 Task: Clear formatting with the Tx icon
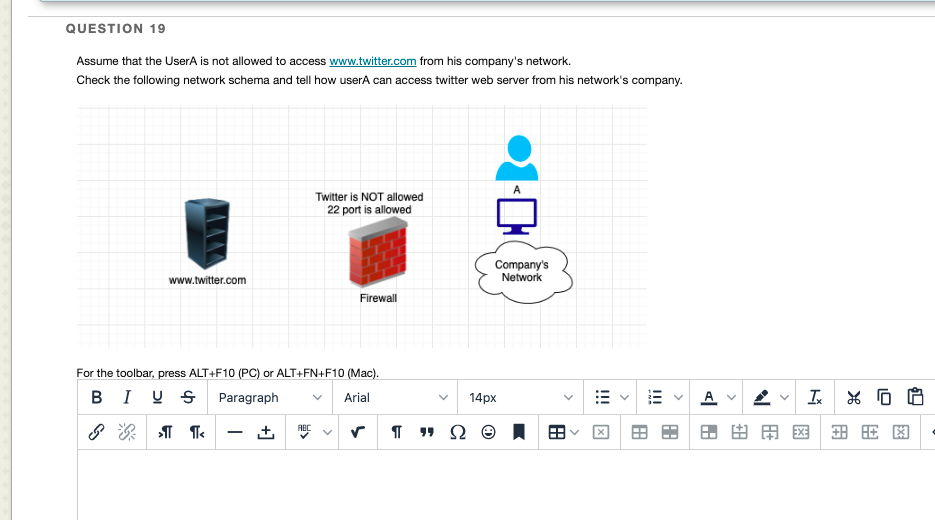click(815, 397)
